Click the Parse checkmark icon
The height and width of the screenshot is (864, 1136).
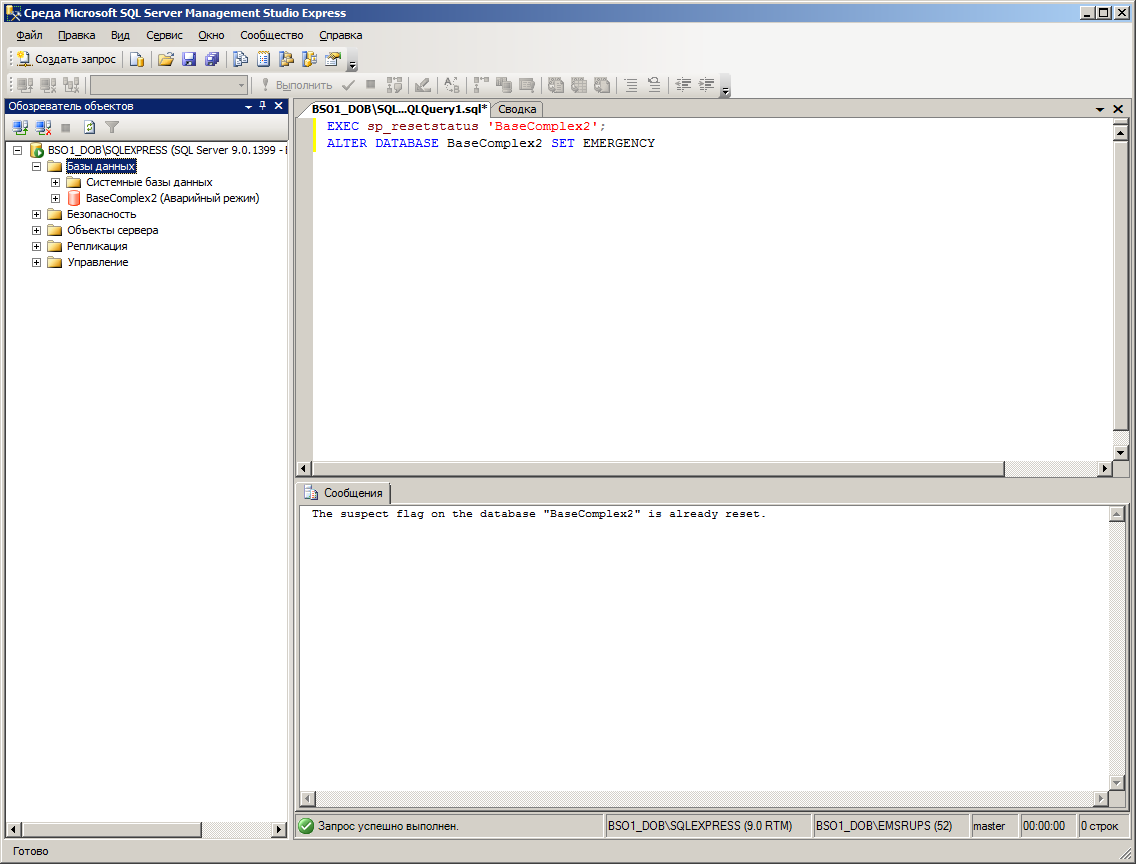(348, 85)
